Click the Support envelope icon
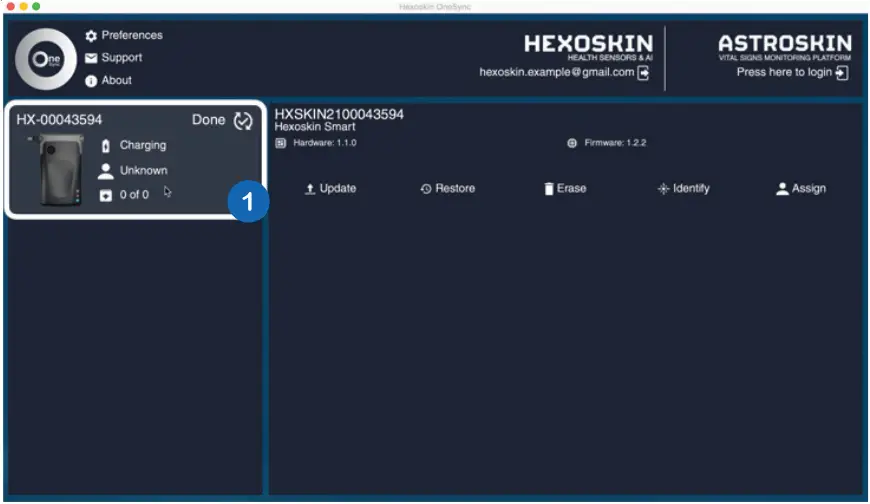 point(91,58)
